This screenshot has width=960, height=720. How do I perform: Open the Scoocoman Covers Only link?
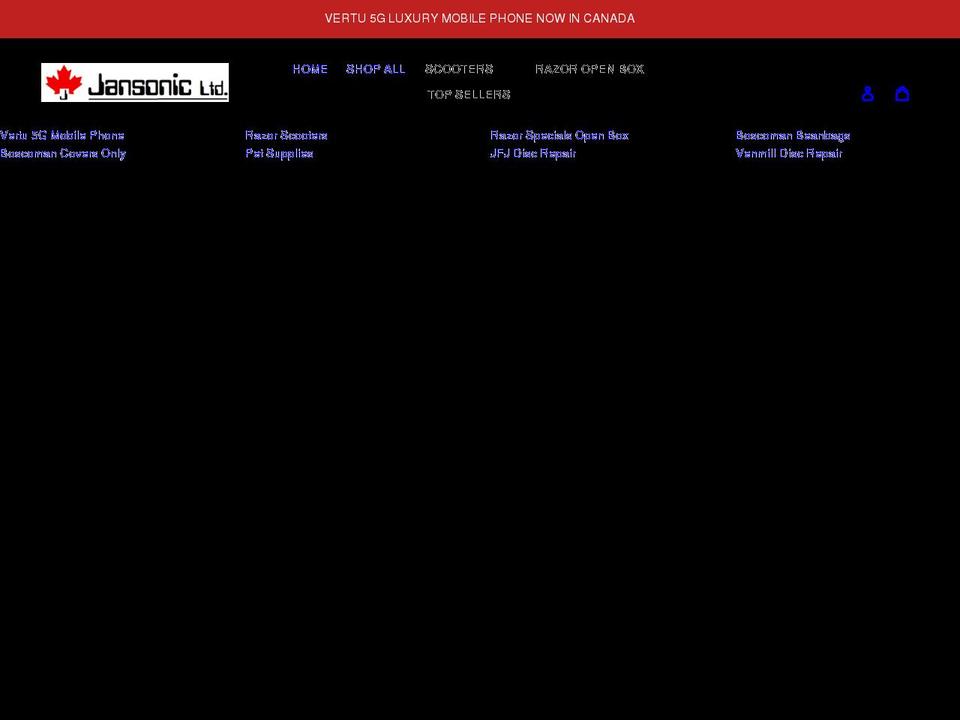(x=63, y=153)
